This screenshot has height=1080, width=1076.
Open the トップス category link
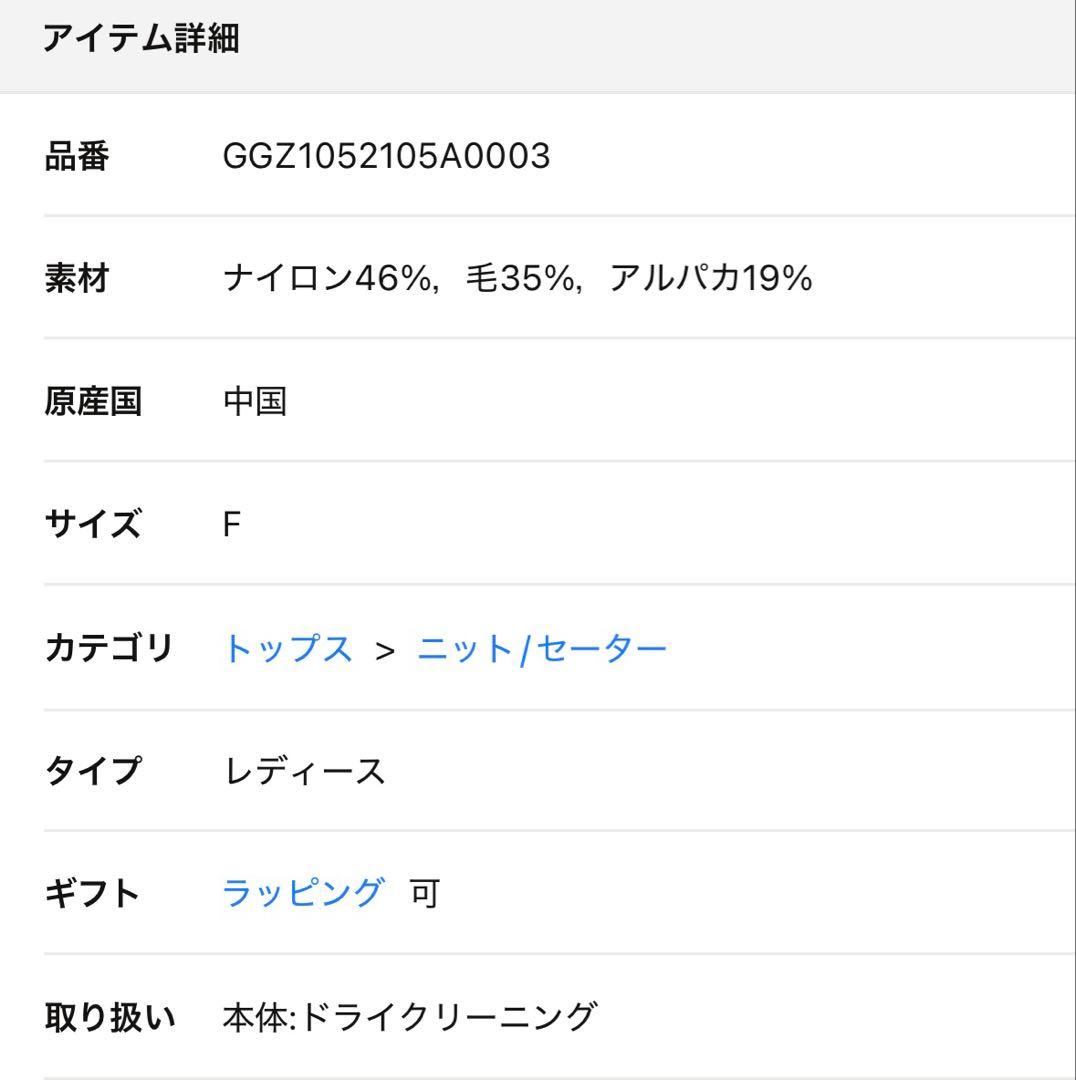[x=288, y=649]
